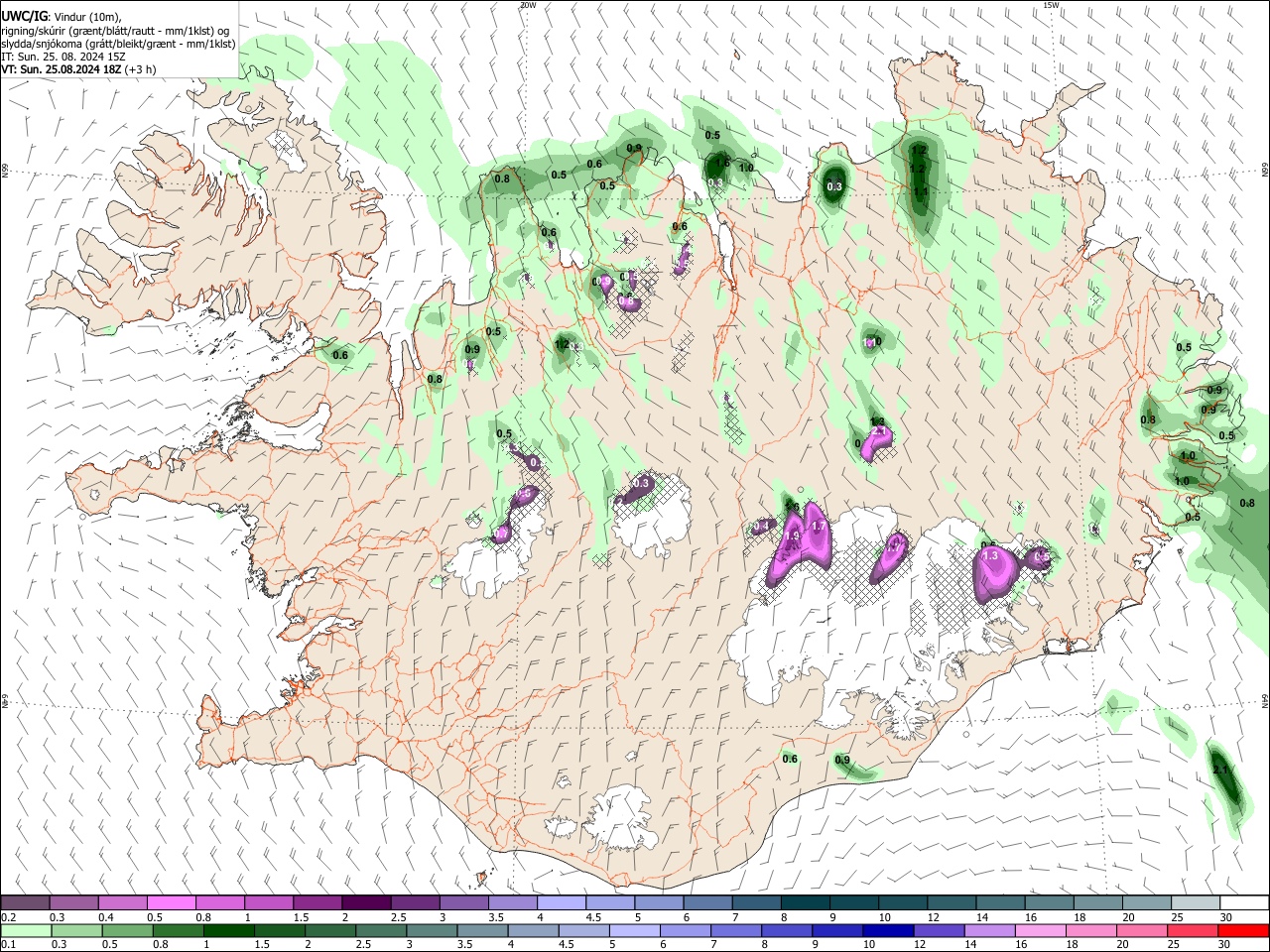1270x952 pixels.
Task: Click the 'IT: Sun. 25. 08. 2024 15Z' line
Action: [63, 57]
